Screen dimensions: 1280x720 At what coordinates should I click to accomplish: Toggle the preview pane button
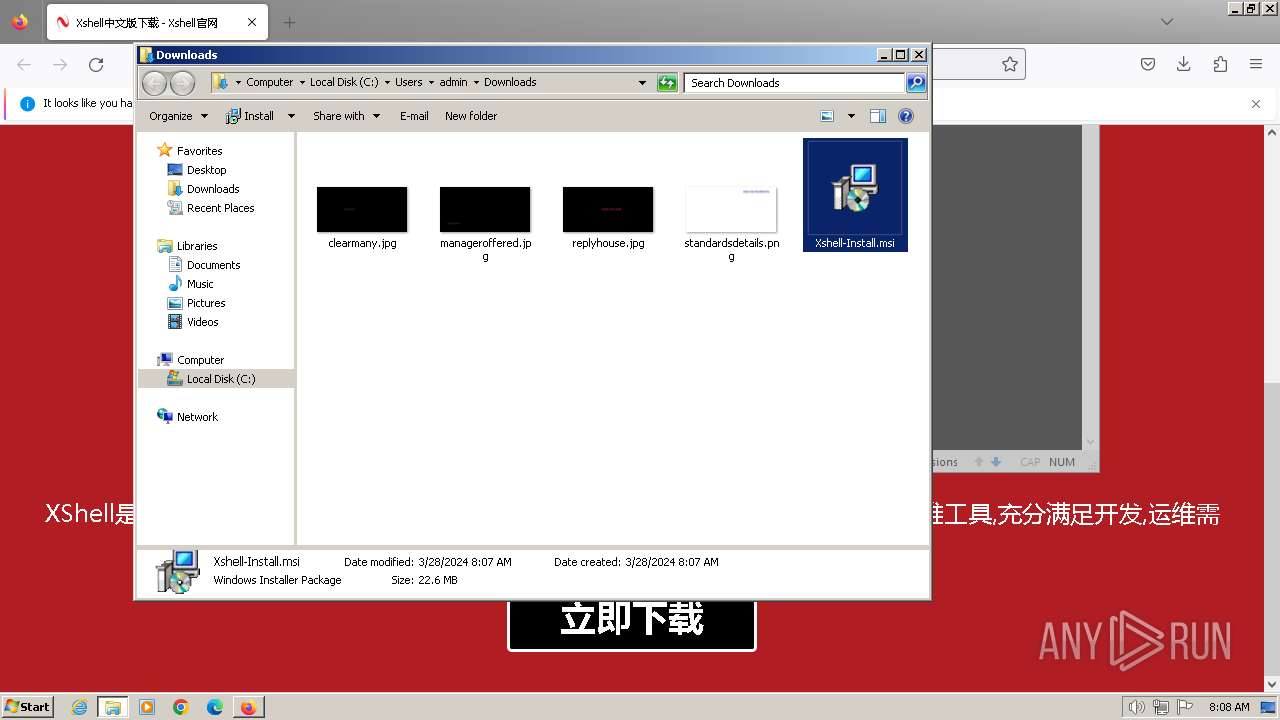pyautogui.click(x=878, y=116)
